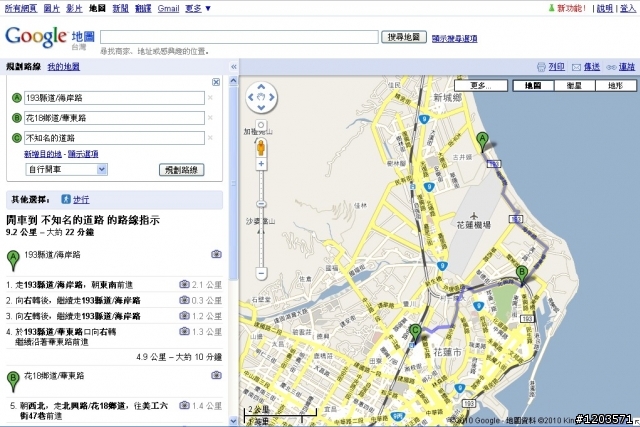
Task: Focus destination B input 花18鄉道/華東路
Action: click(114, 118)
